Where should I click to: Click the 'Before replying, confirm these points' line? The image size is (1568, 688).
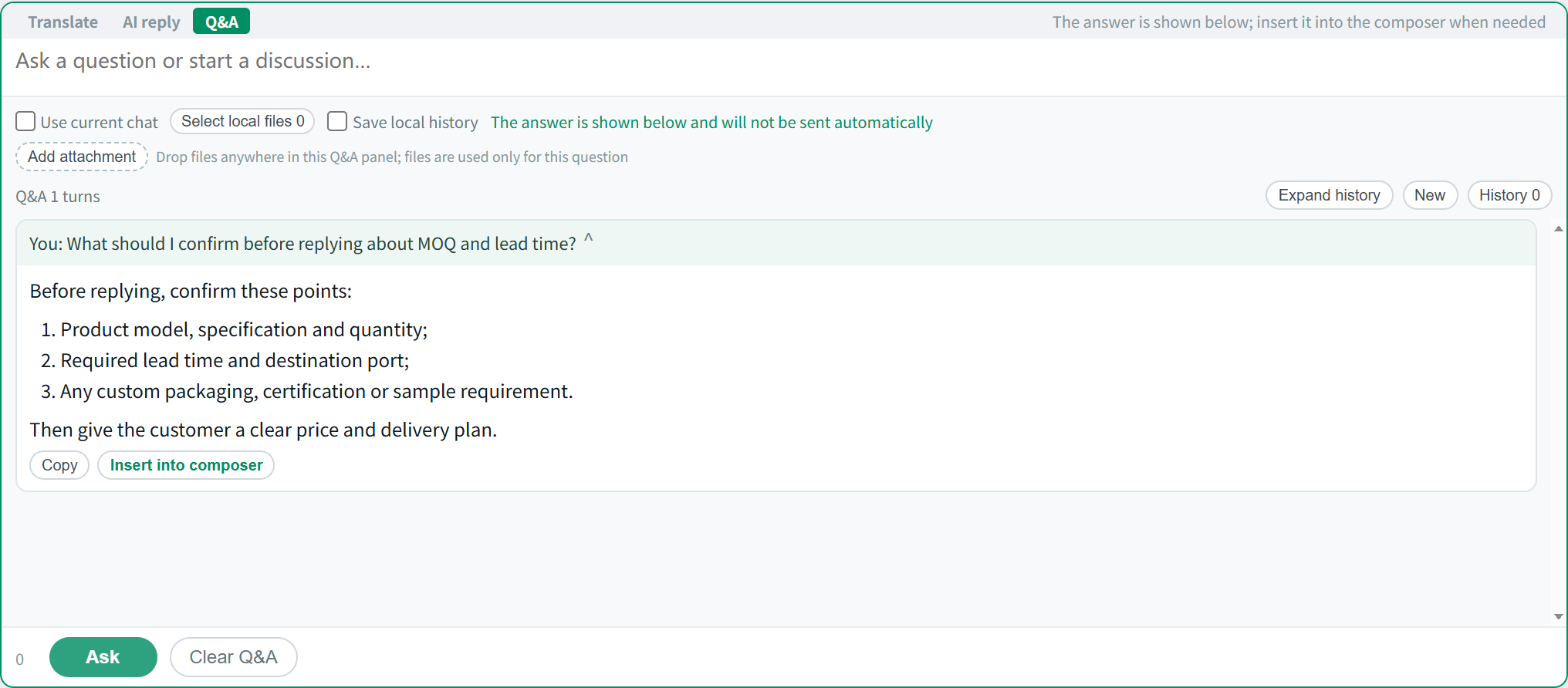tap(191, 291)
